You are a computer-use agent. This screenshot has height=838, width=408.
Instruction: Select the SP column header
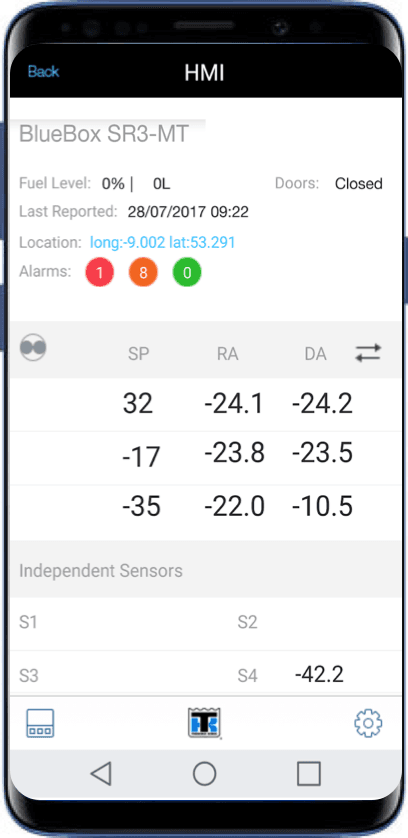[x=138, y=354]
